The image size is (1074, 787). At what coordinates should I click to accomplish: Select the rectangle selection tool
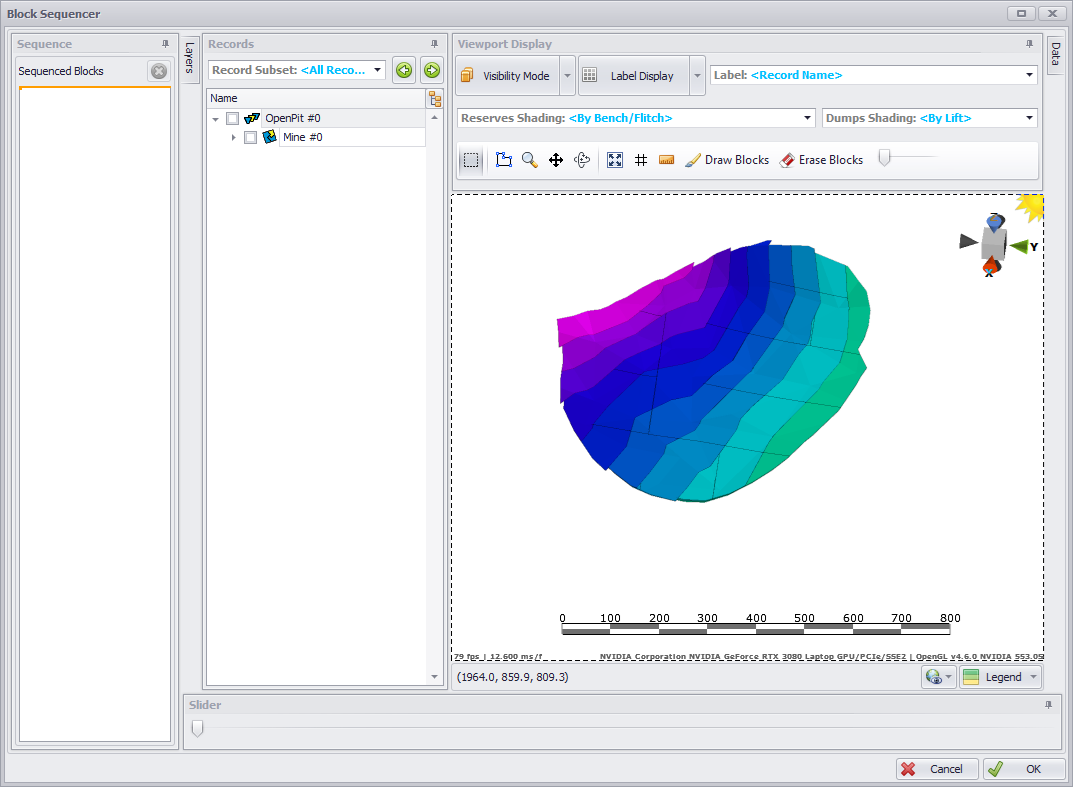(472, 160)
